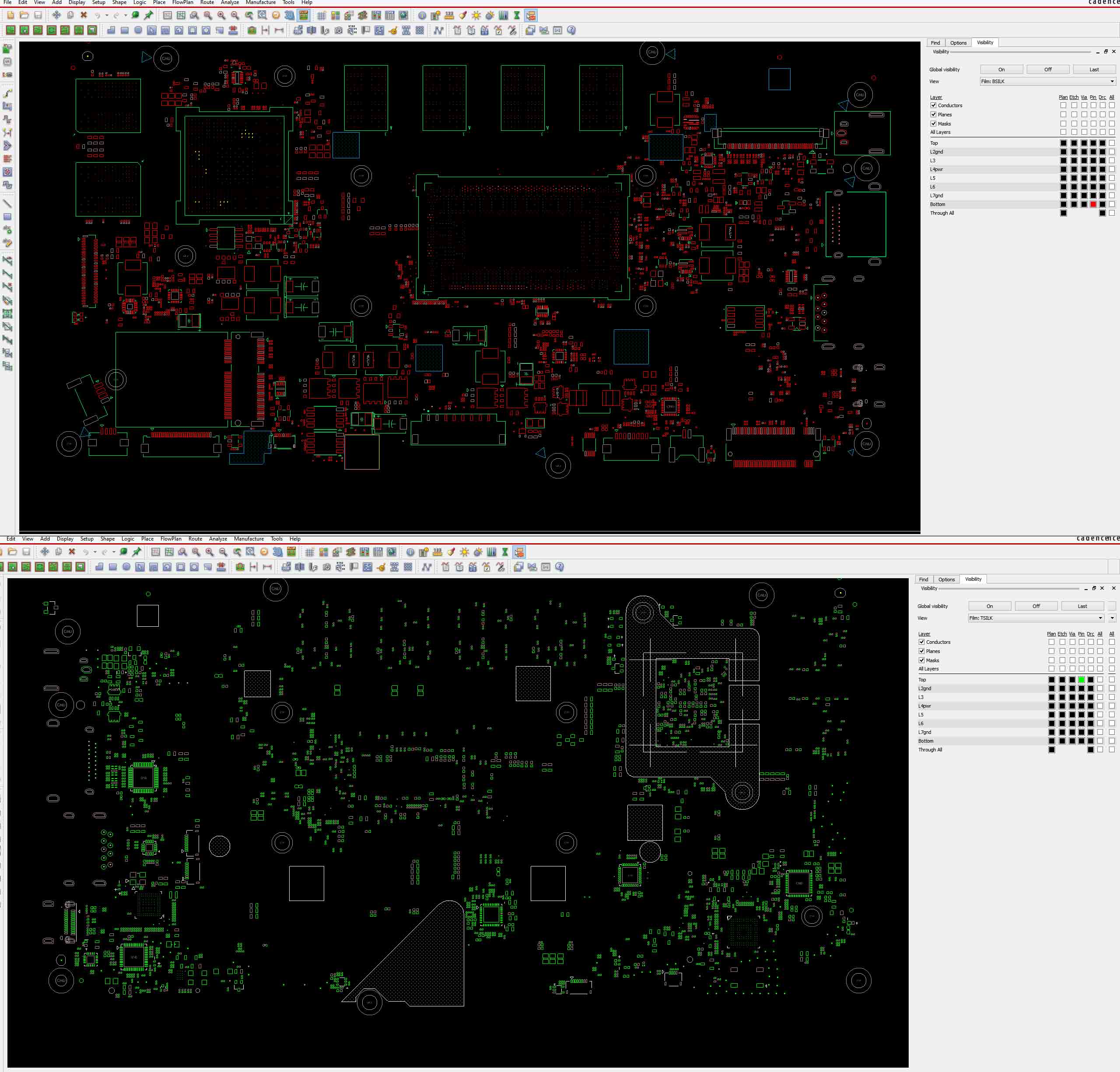Click the Show Measure ruler icon in BSILK window toolbar
Viewport: 1120px width, 1072px height.
tap(449, 15)
